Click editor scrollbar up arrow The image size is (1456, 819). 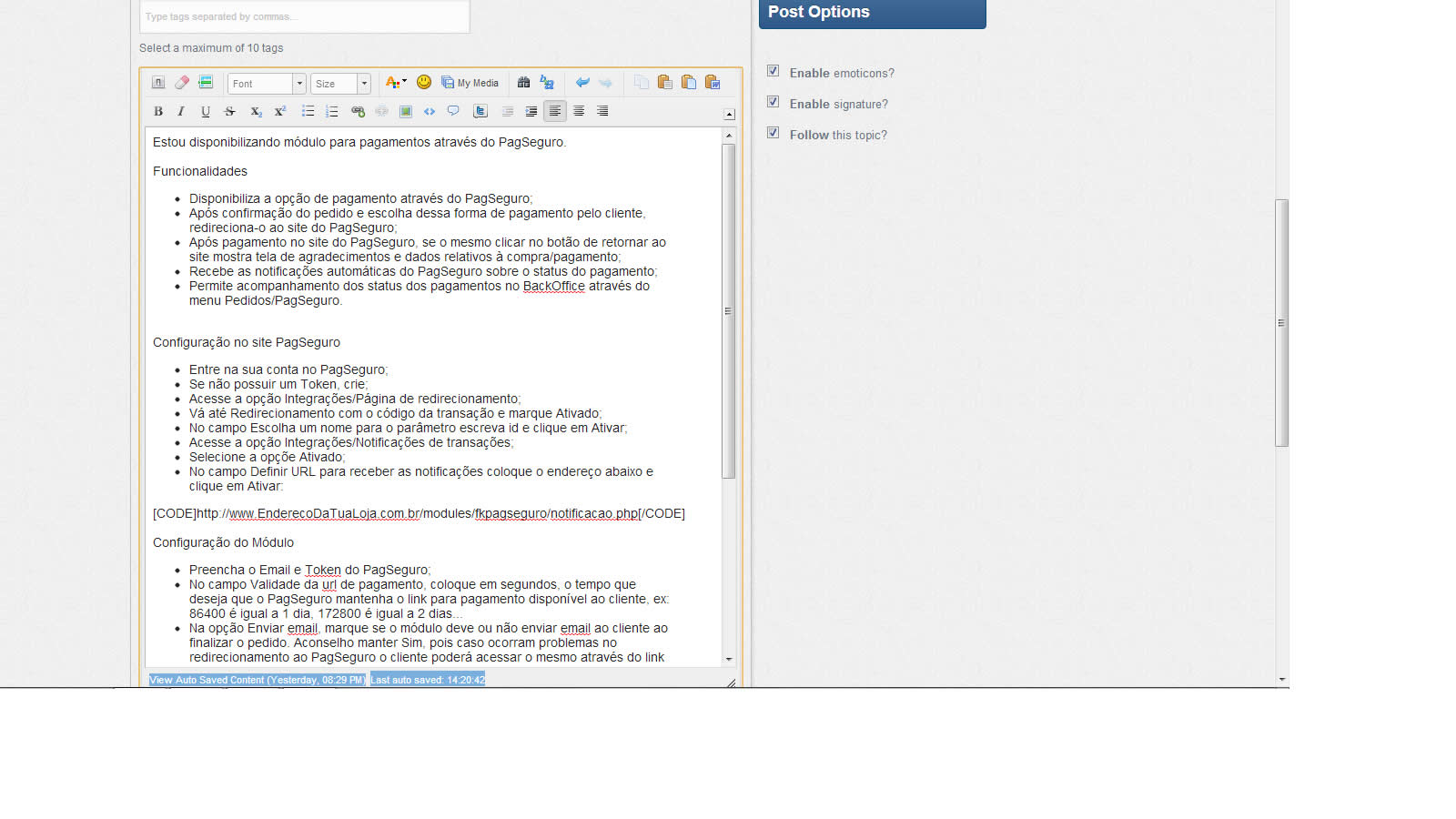[728, 135]
